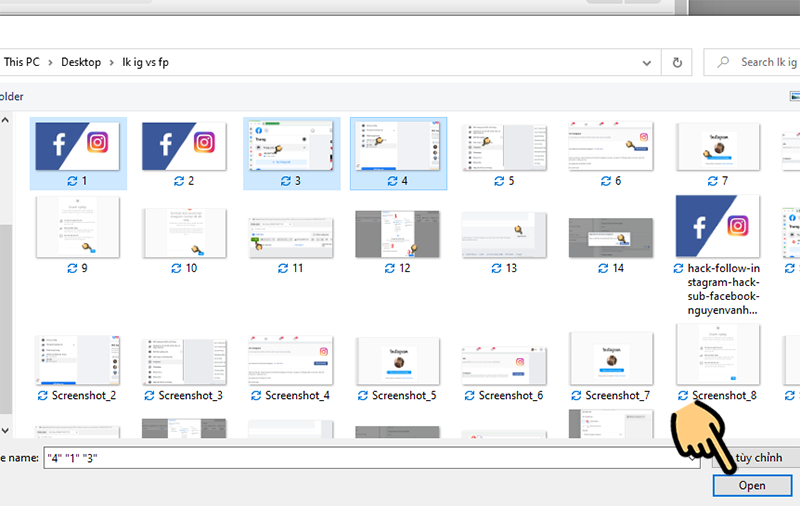This screenshot has width=800, height=506.
Task: Expand the chevron after Desktop breadcrumb
Action: tap(110, 62)
